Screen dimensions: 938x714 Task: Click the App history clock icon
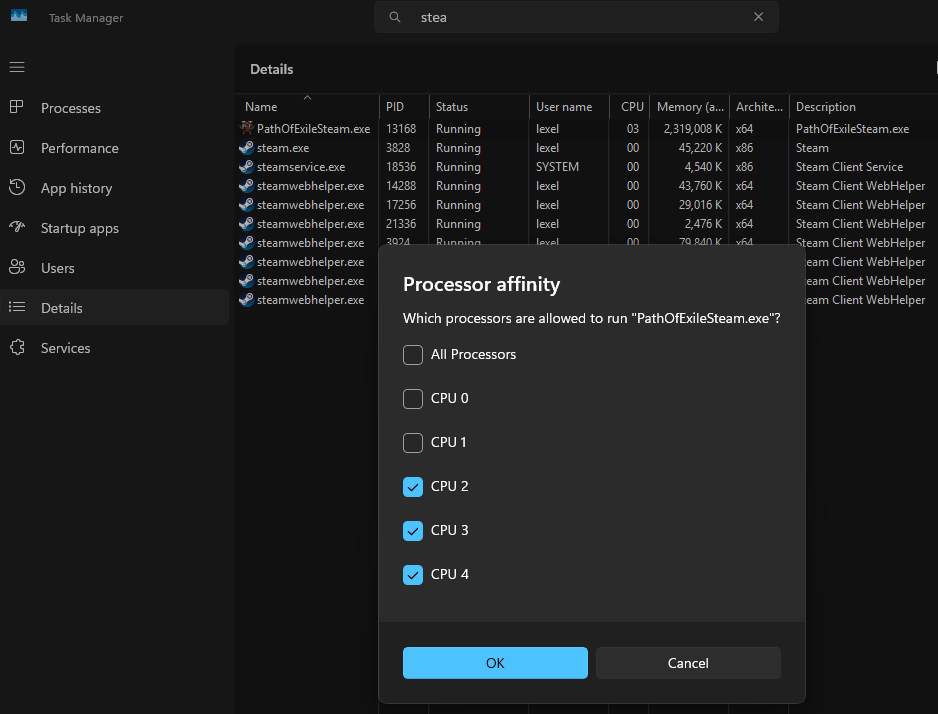[x=17, y=187]
